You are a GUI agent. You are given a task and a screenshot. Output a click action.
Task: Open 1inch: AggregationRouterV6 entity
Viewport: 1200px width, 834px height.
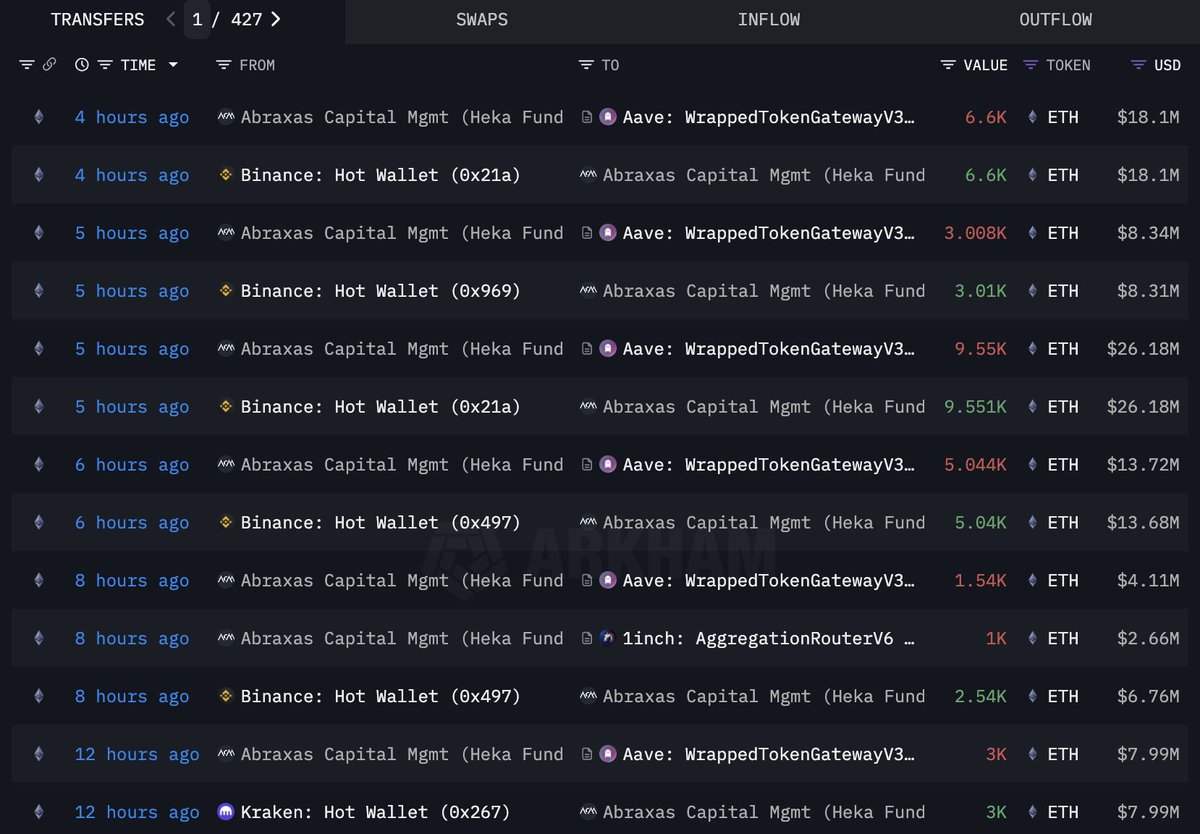769,638
